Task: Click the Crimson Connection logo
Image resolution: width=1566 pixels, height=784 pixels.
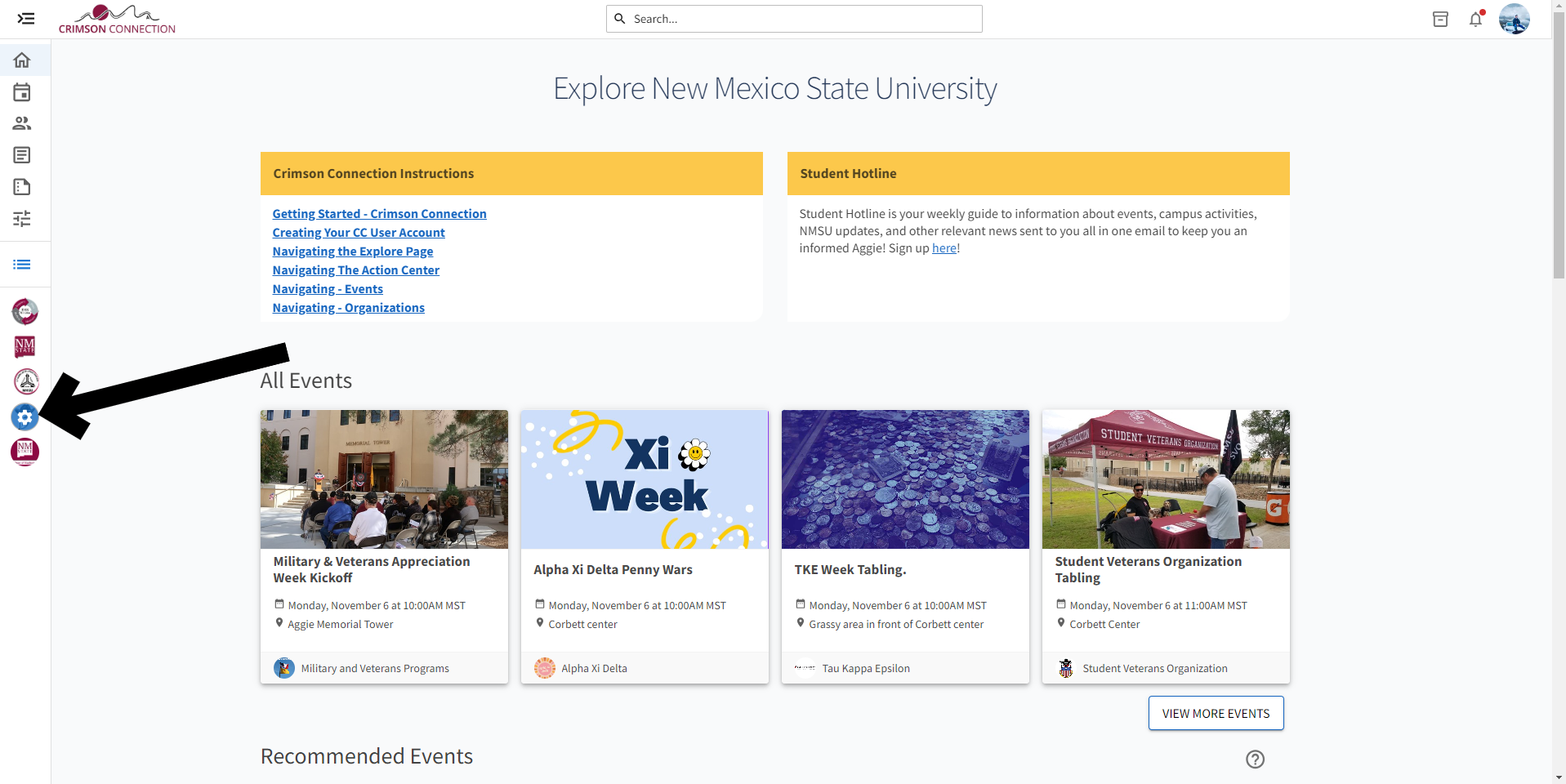Action: pos(117,18)
